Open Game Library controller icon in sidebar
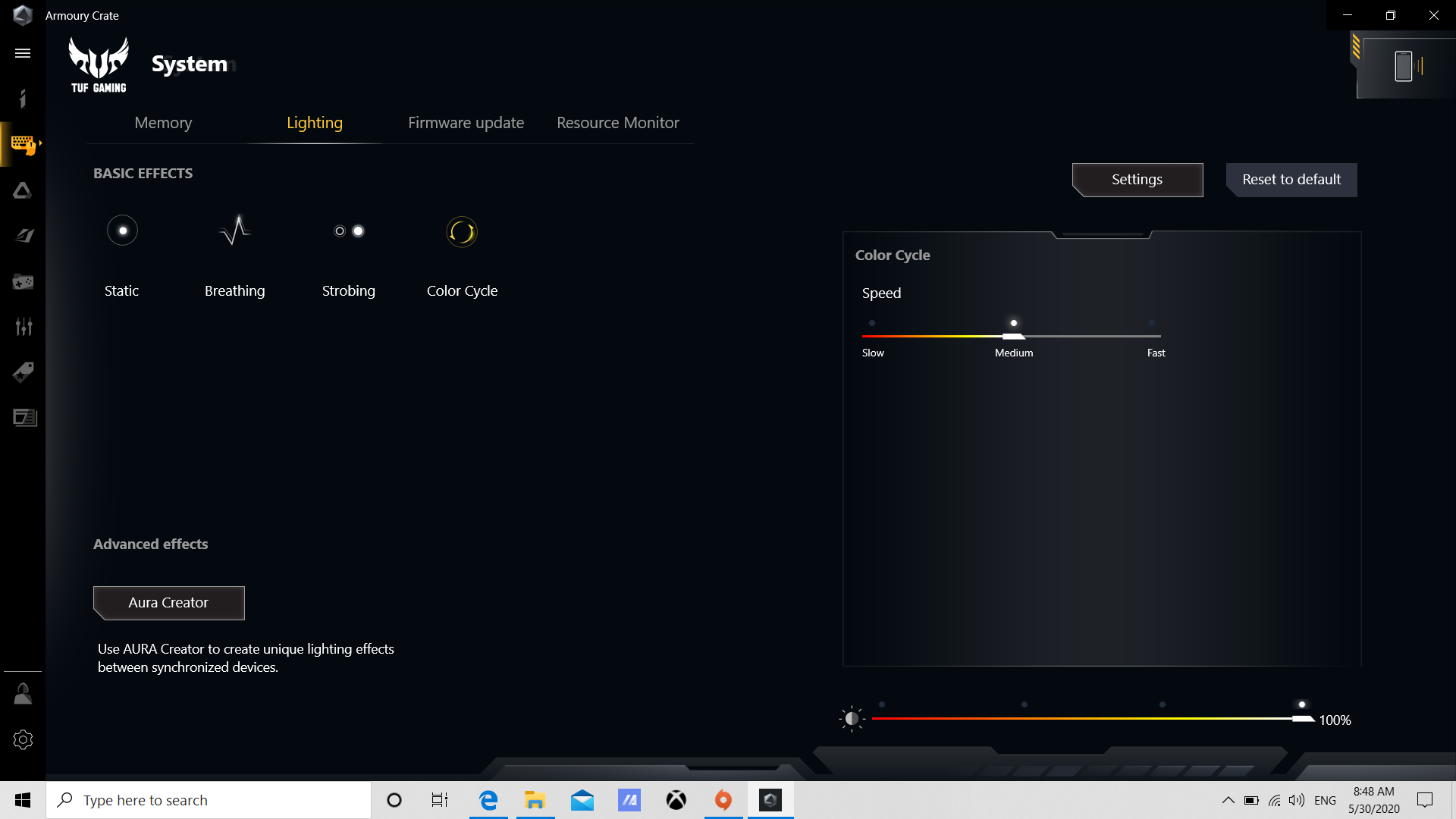 point(23,282)
